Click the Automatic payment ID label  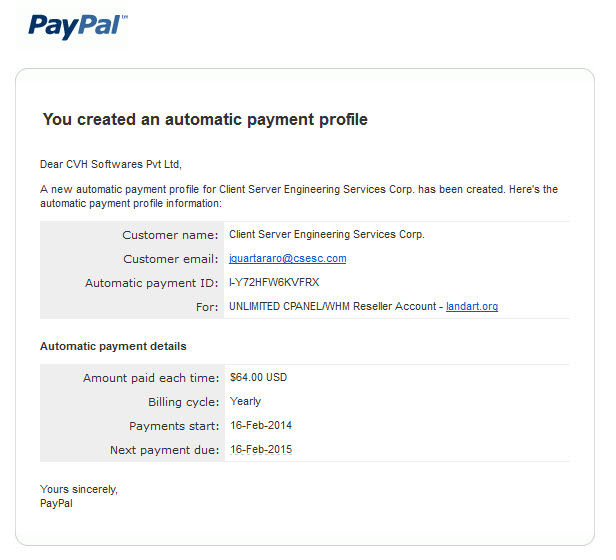(152, 283)
